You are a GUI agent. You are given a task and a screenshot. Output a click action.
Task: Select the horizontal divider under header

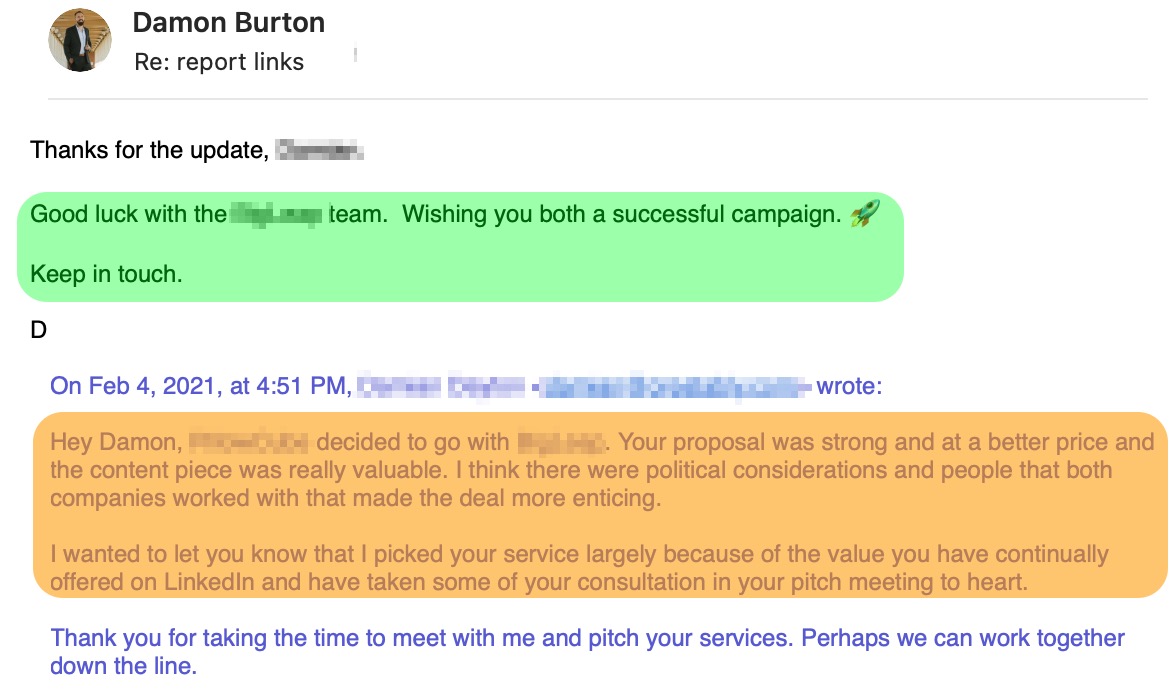[598, 99]
